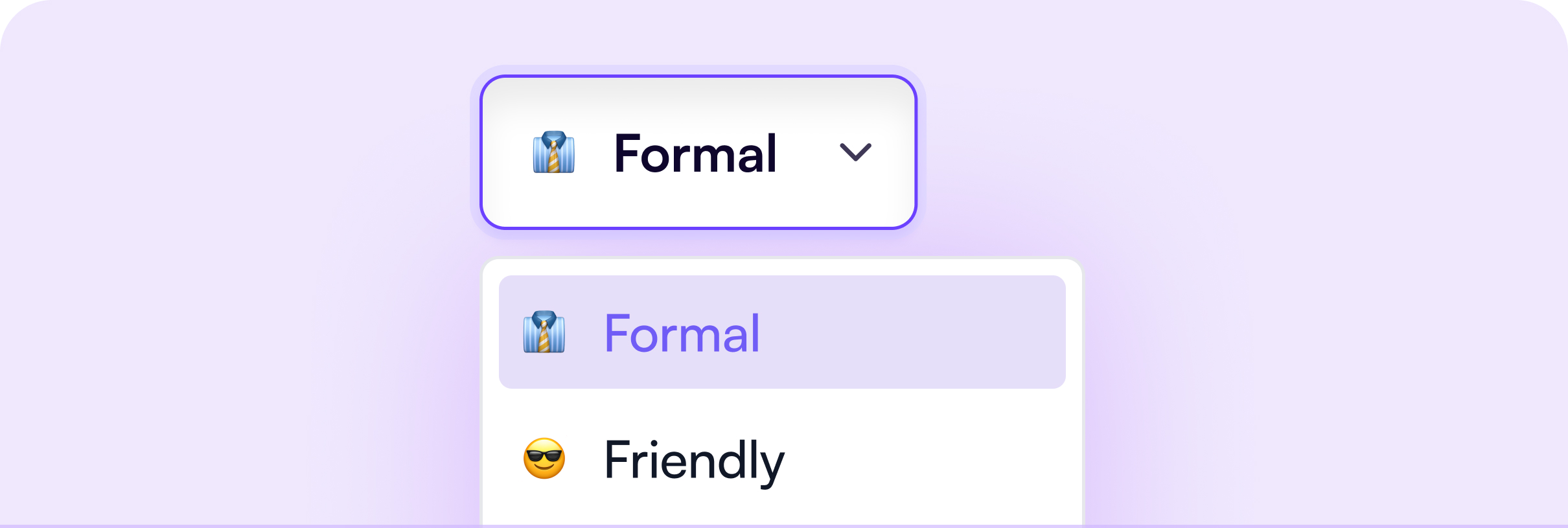
Task: Collapse the purple-outlined tone dropdown
Action: point(698,194)
